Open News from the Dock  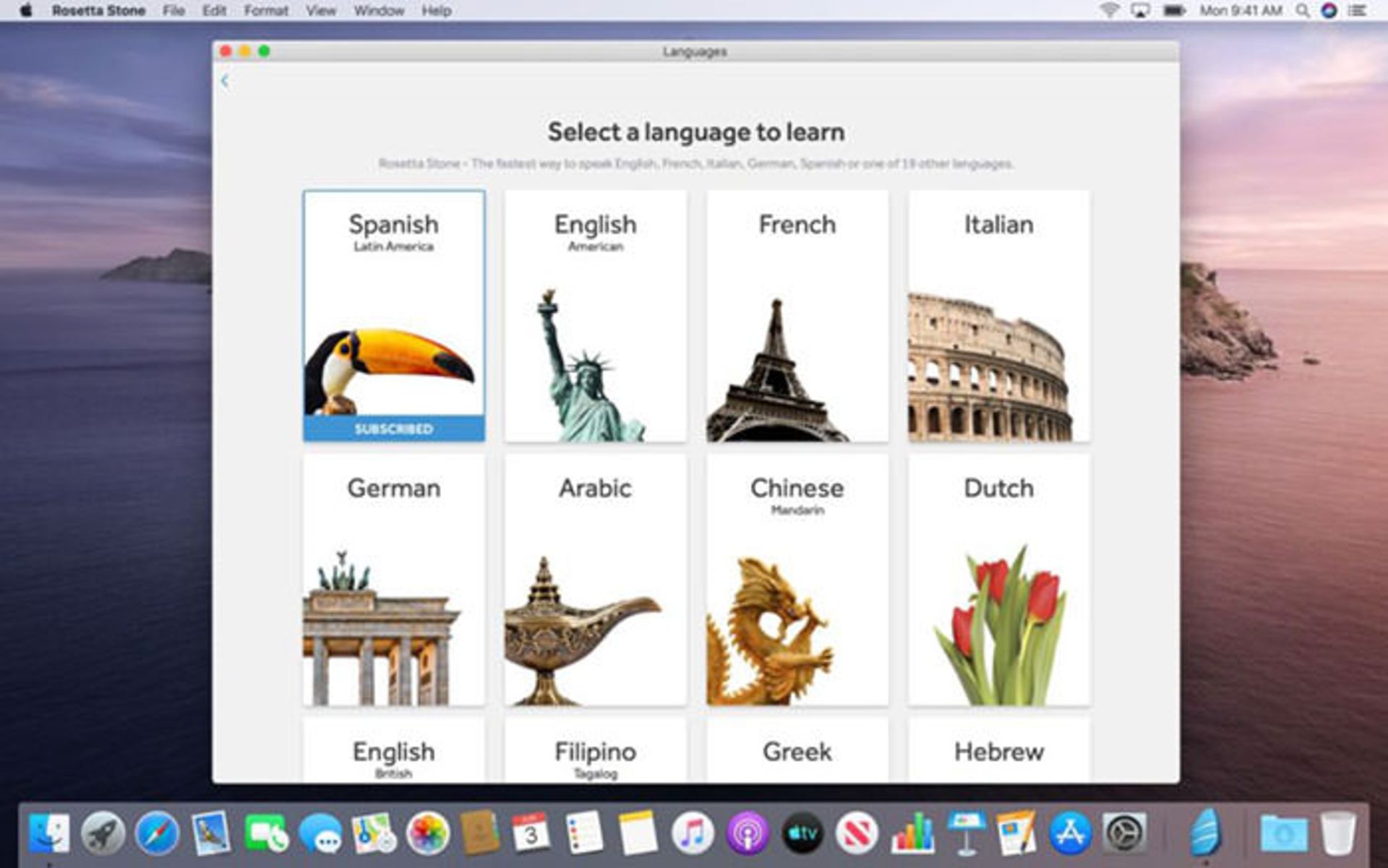point(857,833)
